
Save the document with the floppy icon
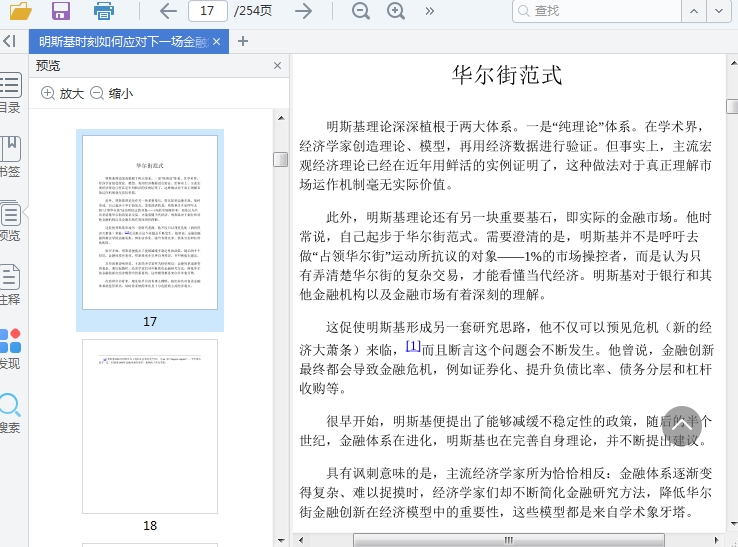[61, 10]
